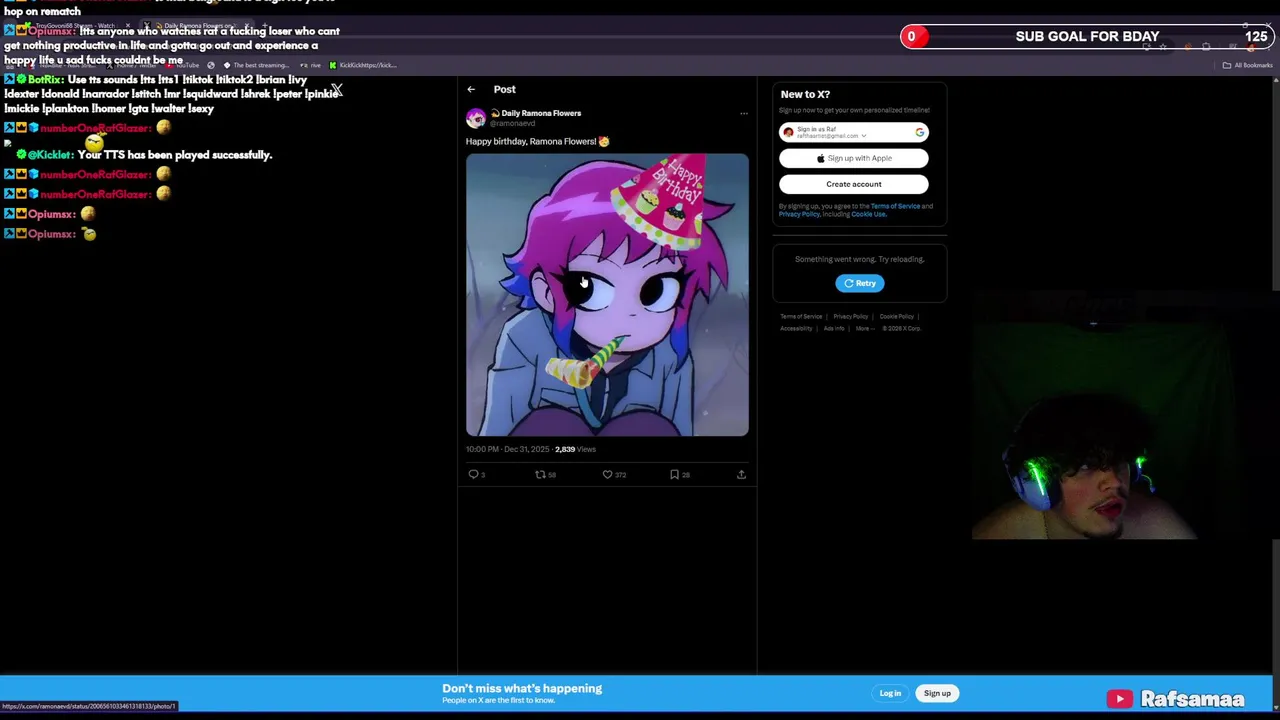Click the reply icon under the post
Viewport: 1280px width, 720px height.
474,475
